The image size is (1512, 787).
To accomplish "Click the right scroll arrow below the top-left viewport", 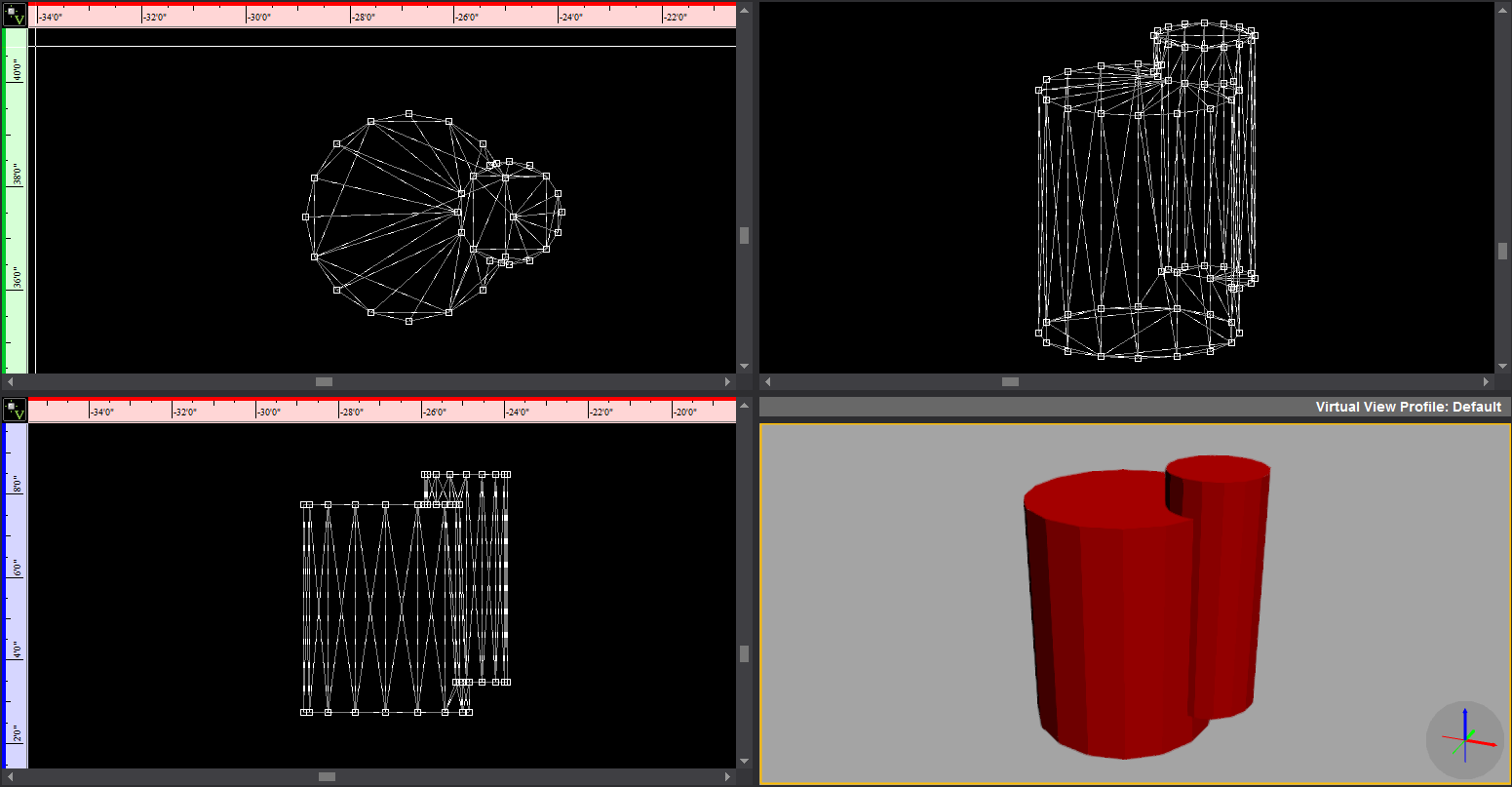I will pos(727,381).
